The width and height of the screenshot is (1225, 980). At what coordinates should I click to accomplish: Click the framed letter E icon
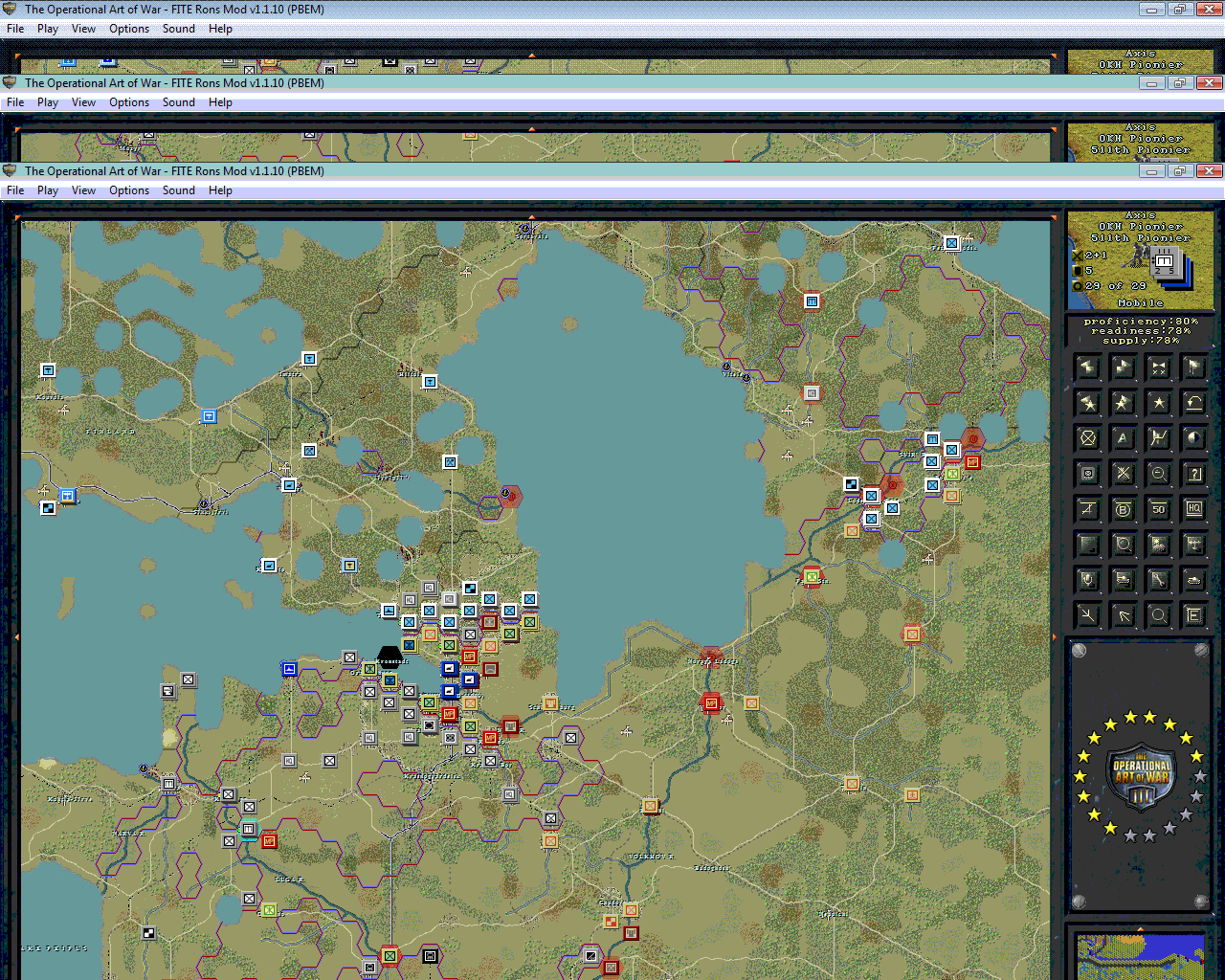tap(1193, 615)
